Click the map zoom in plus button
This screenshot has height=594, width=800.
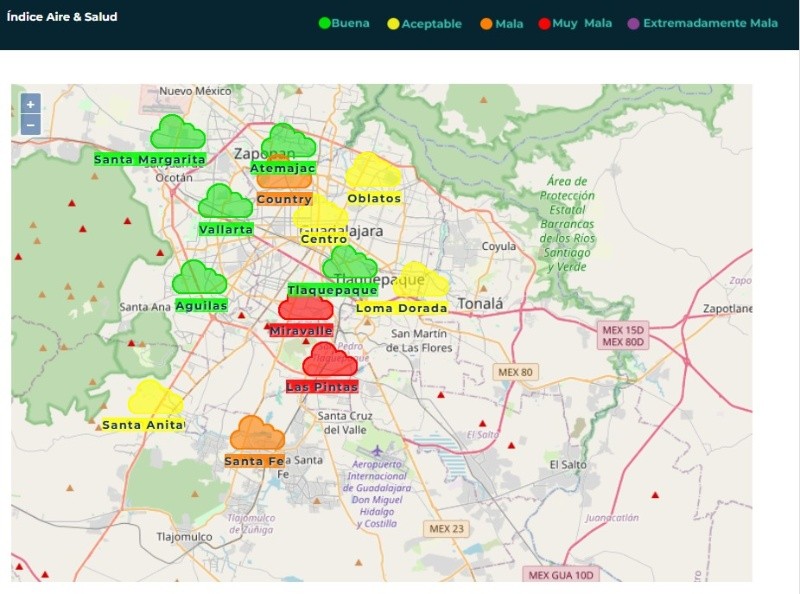click(x=30, y=104)
